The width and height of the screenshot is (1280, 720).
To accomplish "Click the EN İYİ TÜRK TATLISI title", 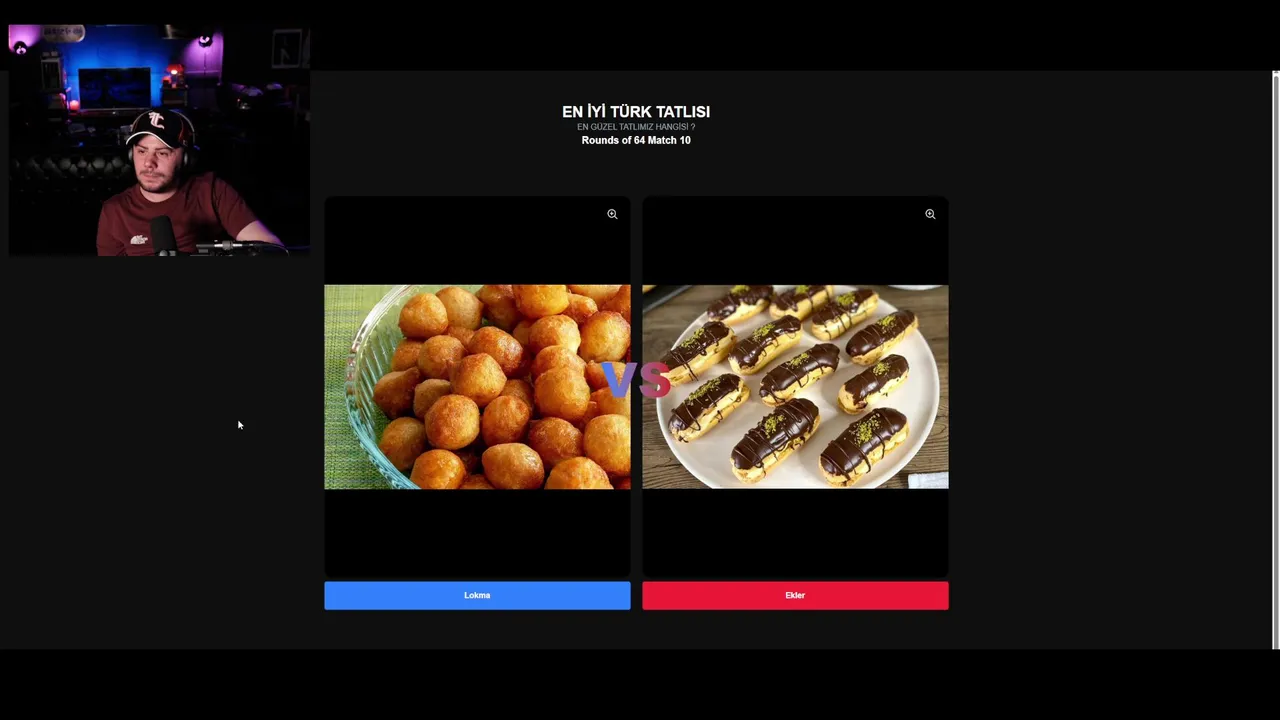I will pyautogui.click(x=636, y=112).
